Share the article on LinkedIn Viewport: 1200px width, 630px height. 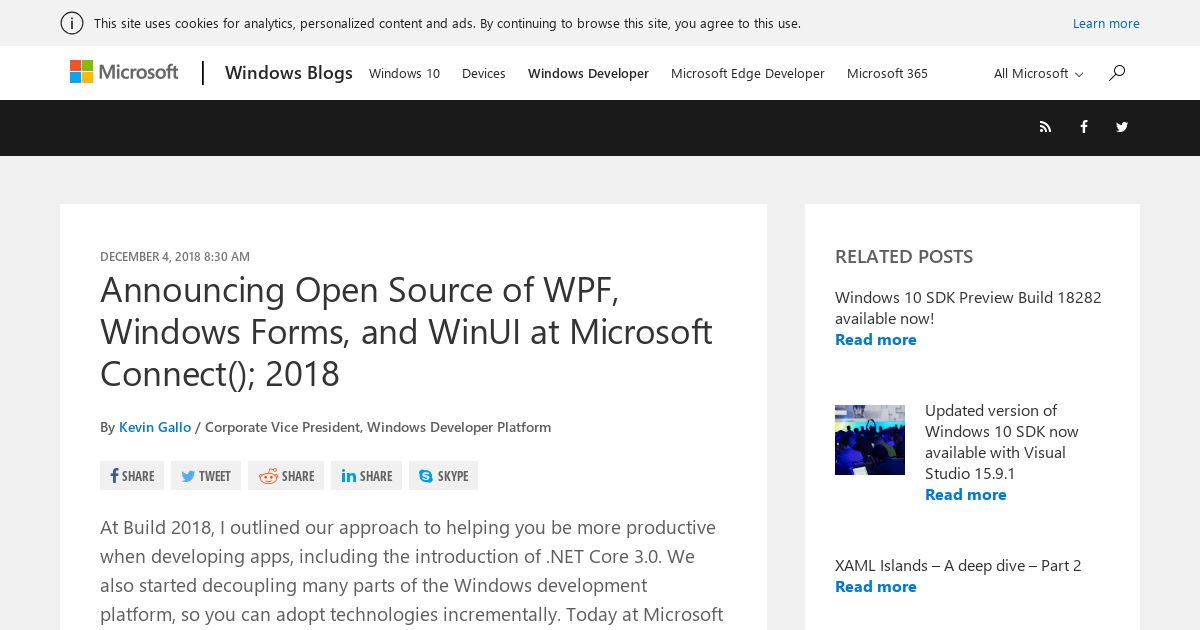pyautogui.click(x=366, y=476)
